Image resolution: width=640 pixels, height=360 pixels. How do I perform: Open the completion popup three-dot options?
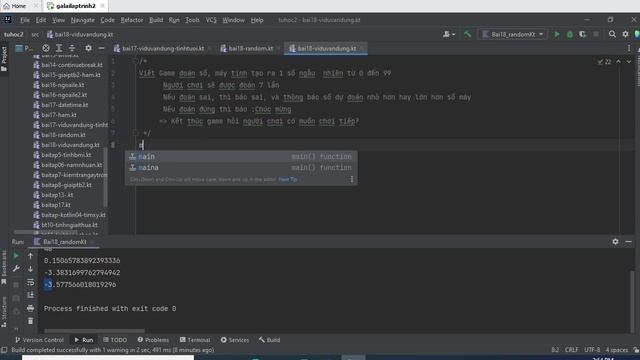[351, 179]
